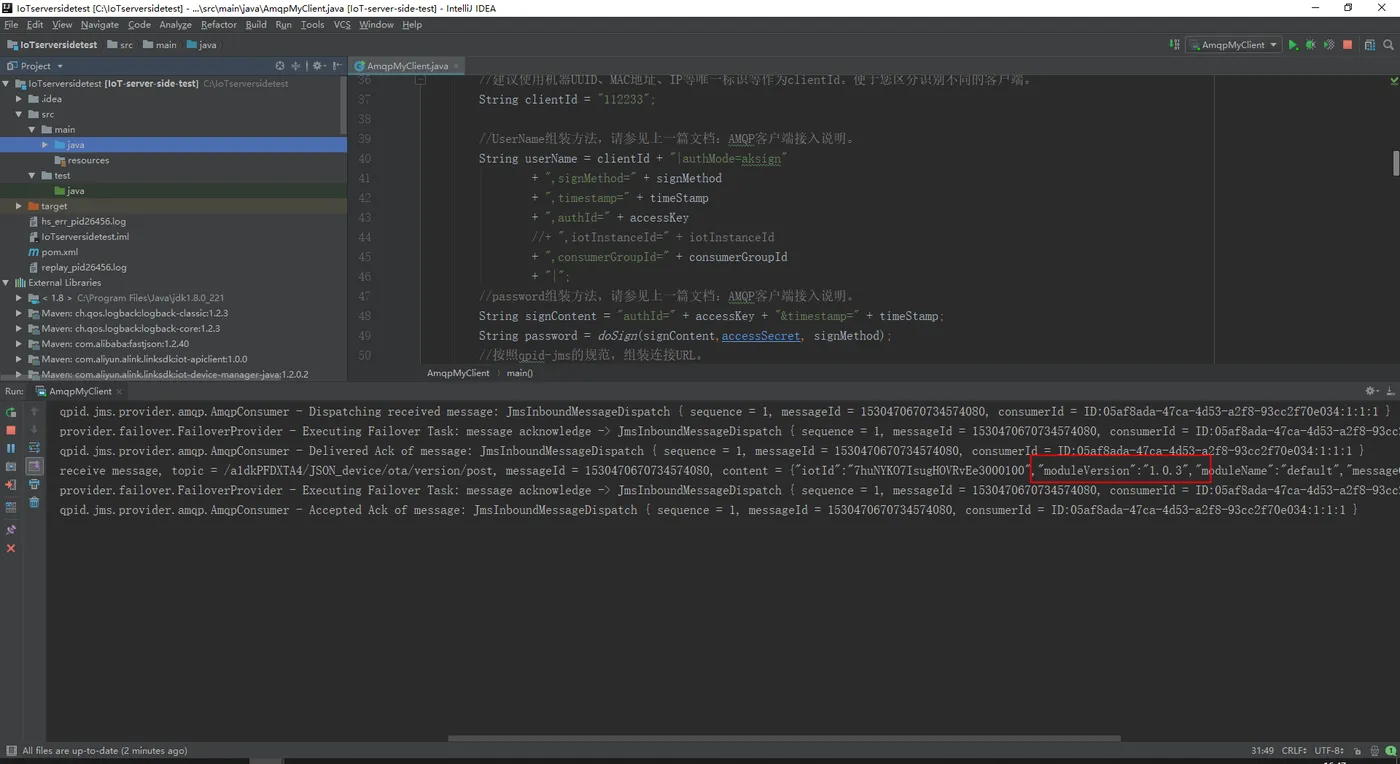Click src in navigation bar
The width and height of the screenshot is (1400, 764).
coord(120,45)
